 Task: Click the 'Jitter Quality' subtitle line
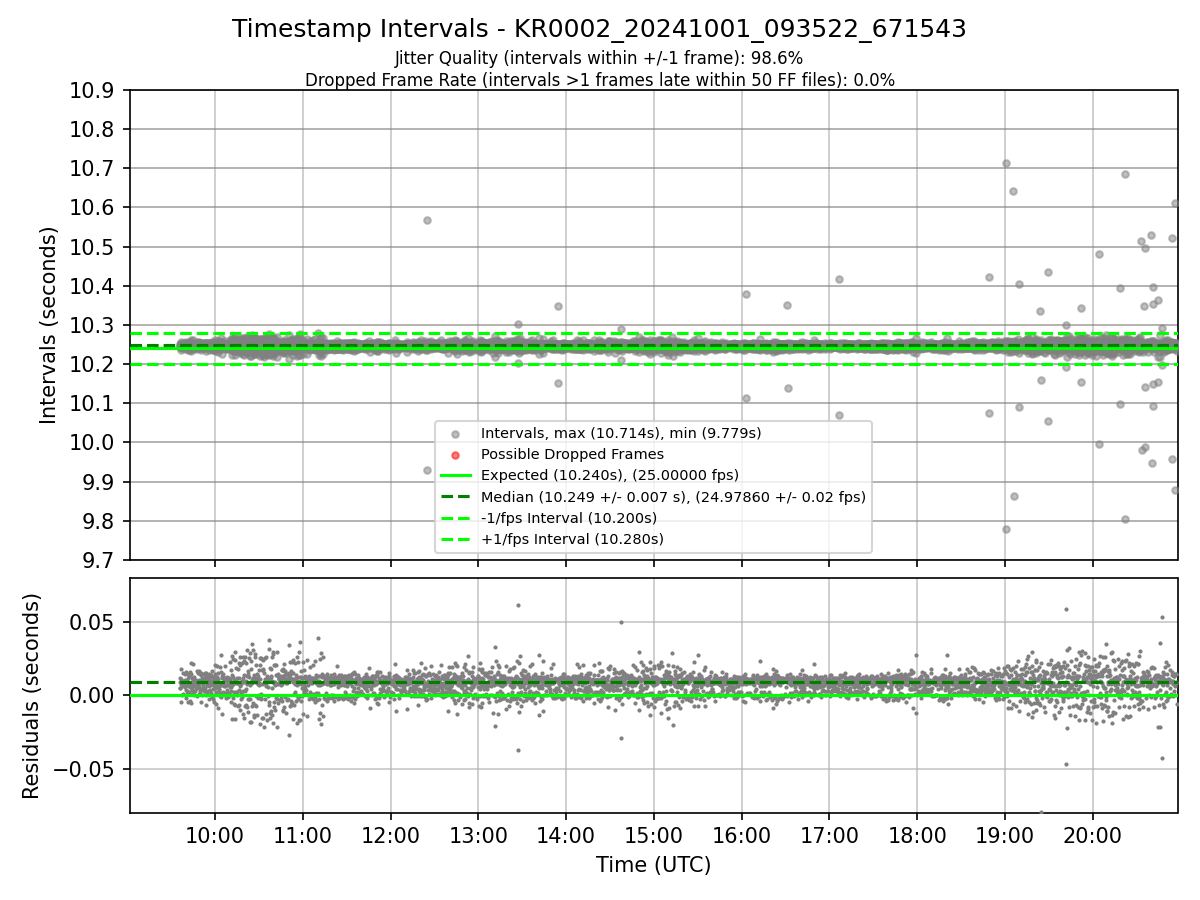coord(599,58)
